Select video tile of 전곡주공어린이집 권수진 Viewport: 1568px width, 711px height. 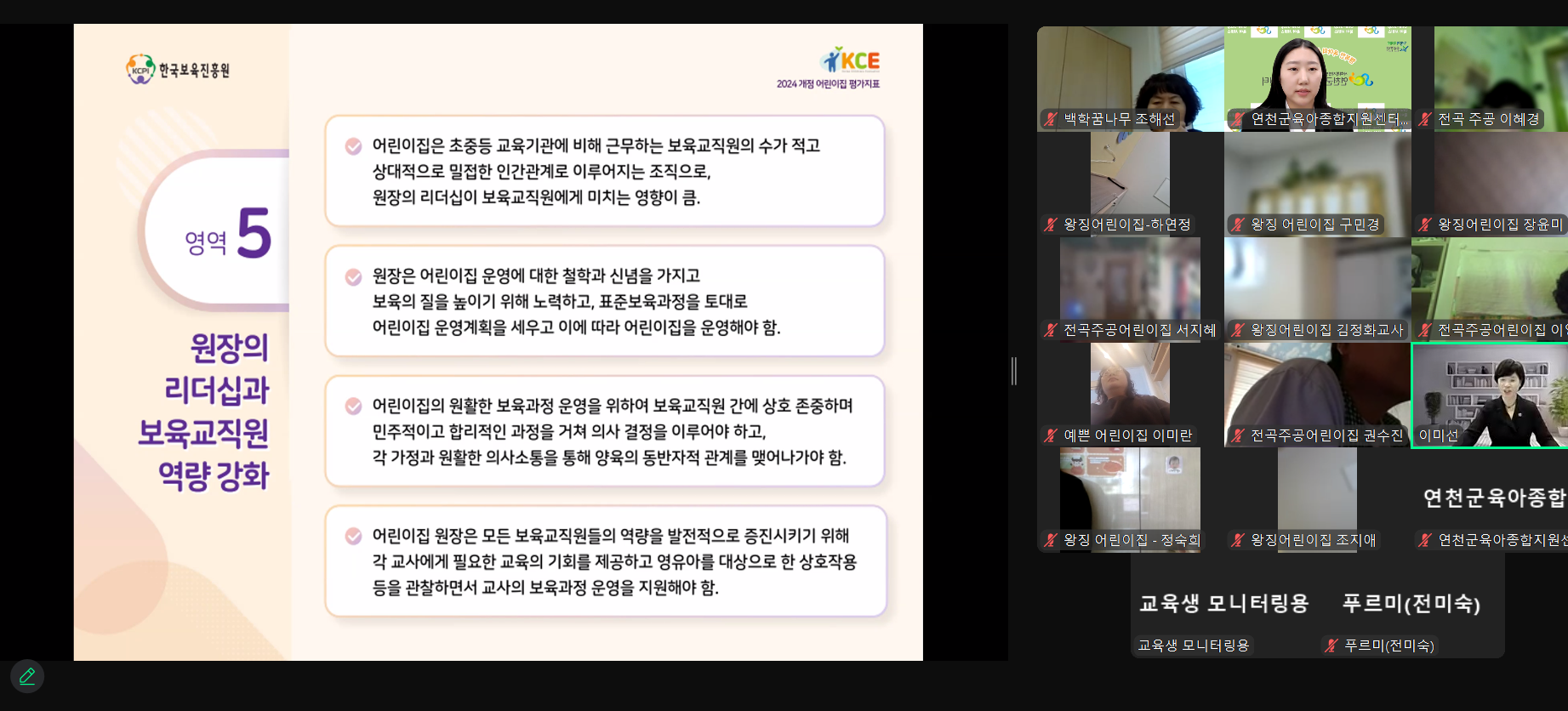(x=1317, y=395)
